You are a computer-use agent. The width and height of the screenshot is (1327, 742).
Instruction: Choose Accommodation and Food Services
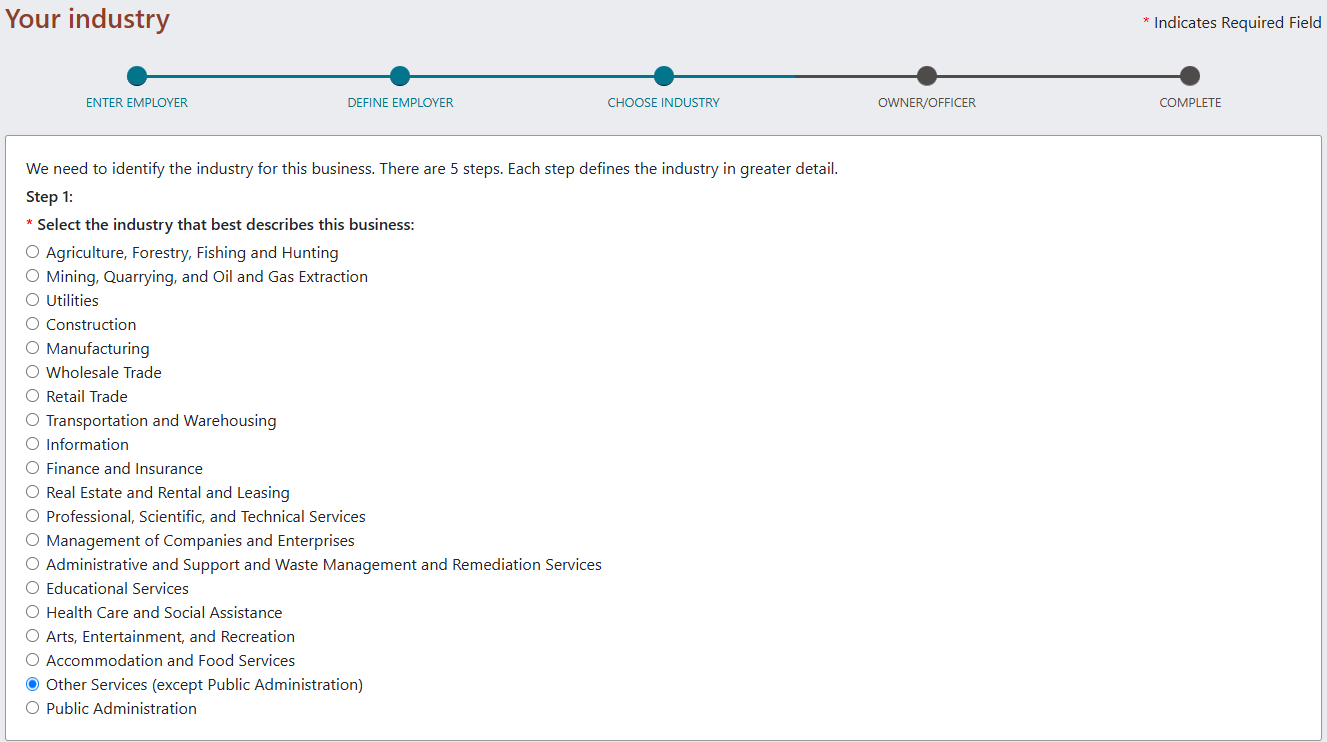tap(32, 659)
